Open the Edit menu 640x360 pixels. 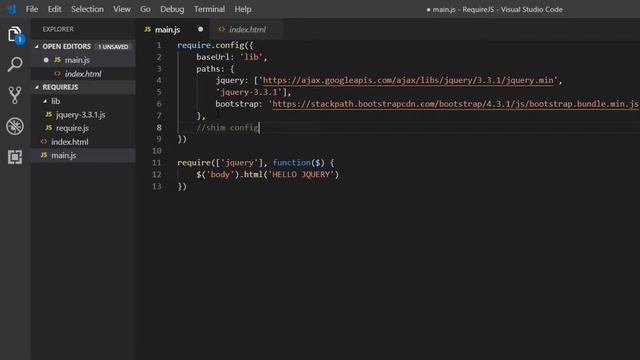54,9
